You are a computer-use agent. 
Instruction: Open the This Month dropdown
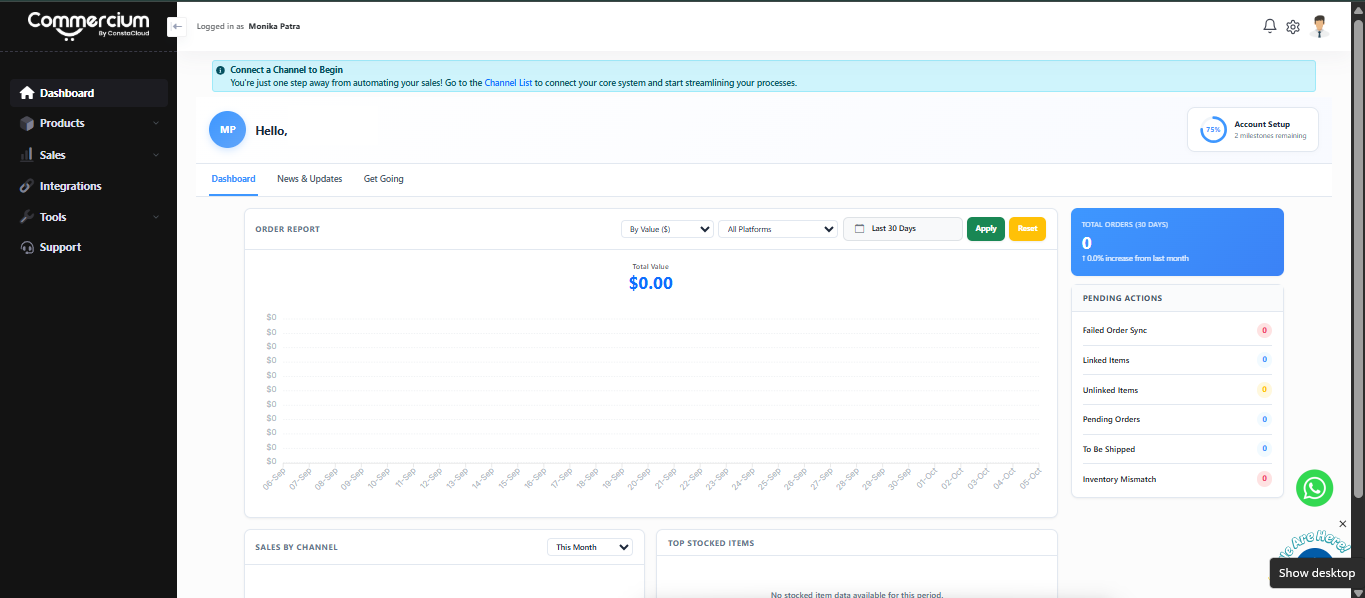point(590,547)
